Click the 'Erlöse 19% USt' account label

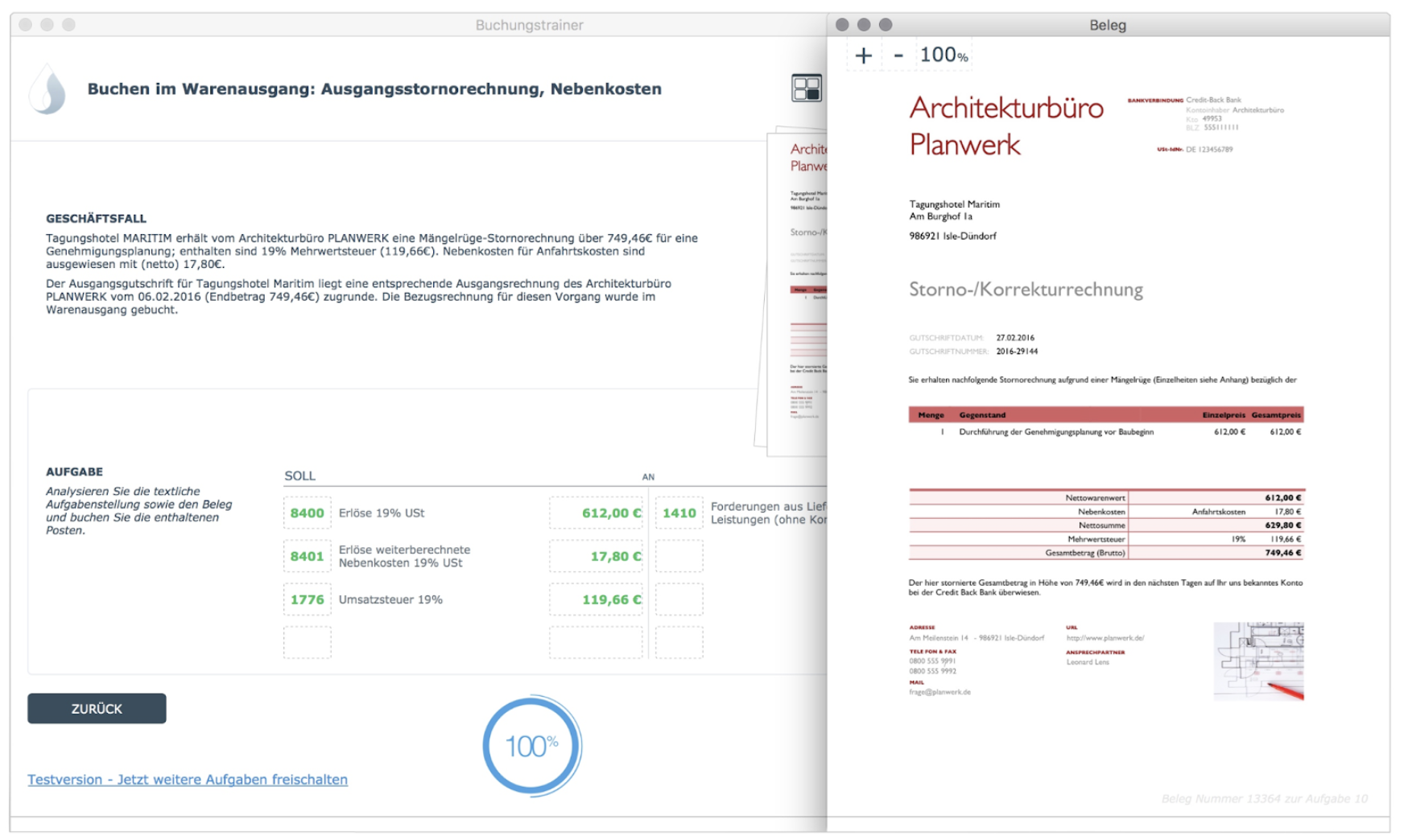click(x=382, y=513)
